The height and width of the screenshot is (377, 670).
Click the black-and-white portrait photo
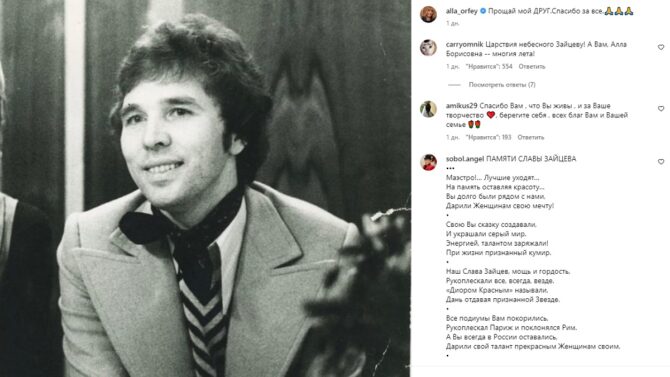[205, 188]
